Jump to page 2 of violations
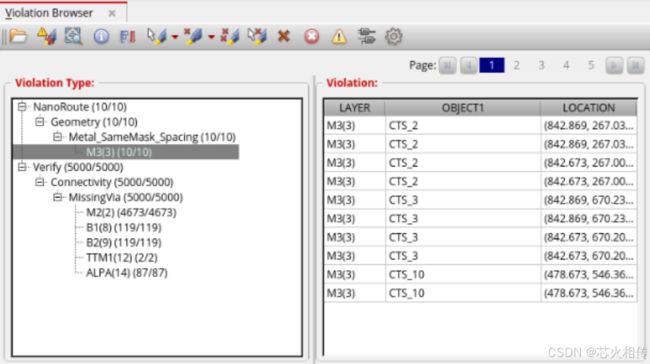 point(517,65)
